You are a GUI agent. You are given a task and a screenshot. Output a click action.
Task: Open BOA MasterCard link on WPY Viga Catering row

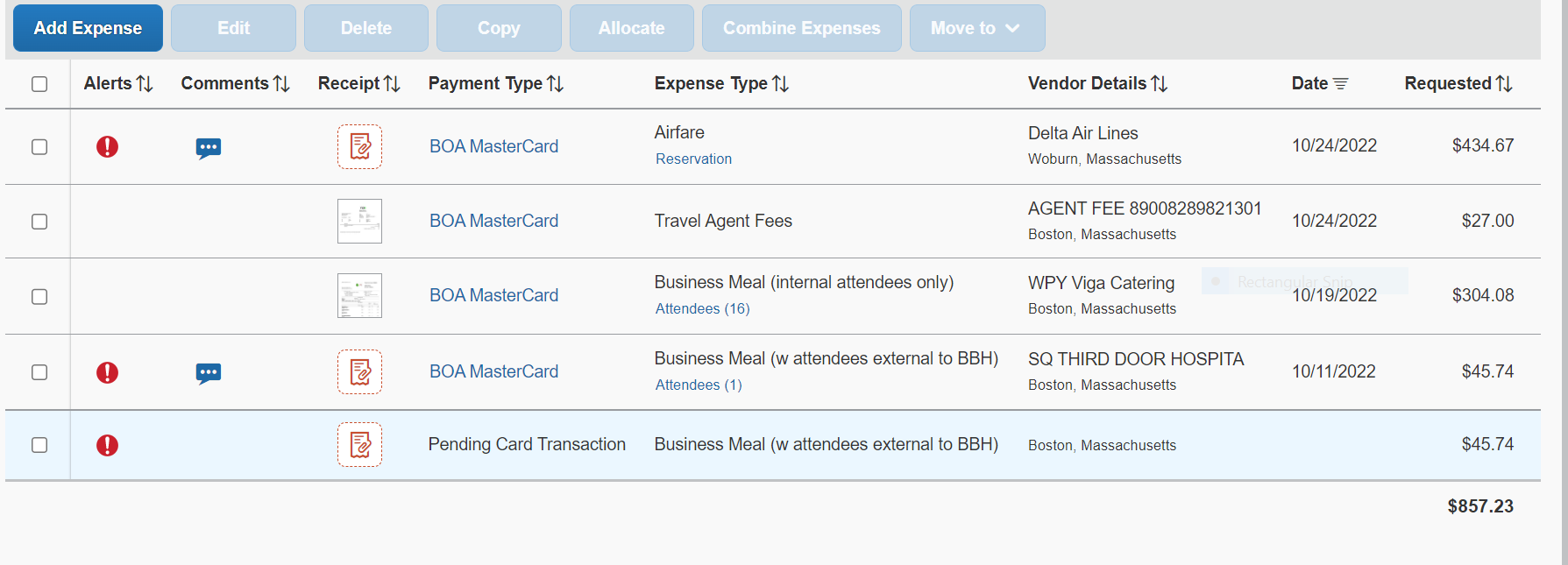coord(493,295)
